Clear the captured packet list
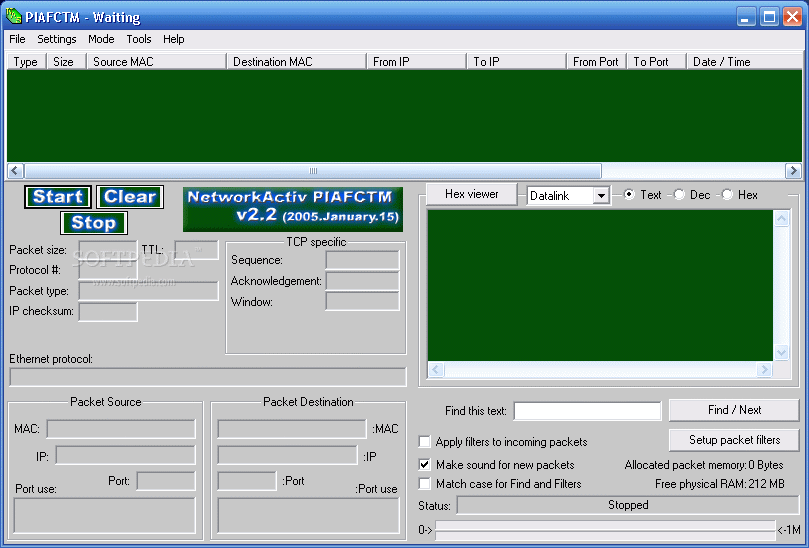 click(x=130, y=197)
